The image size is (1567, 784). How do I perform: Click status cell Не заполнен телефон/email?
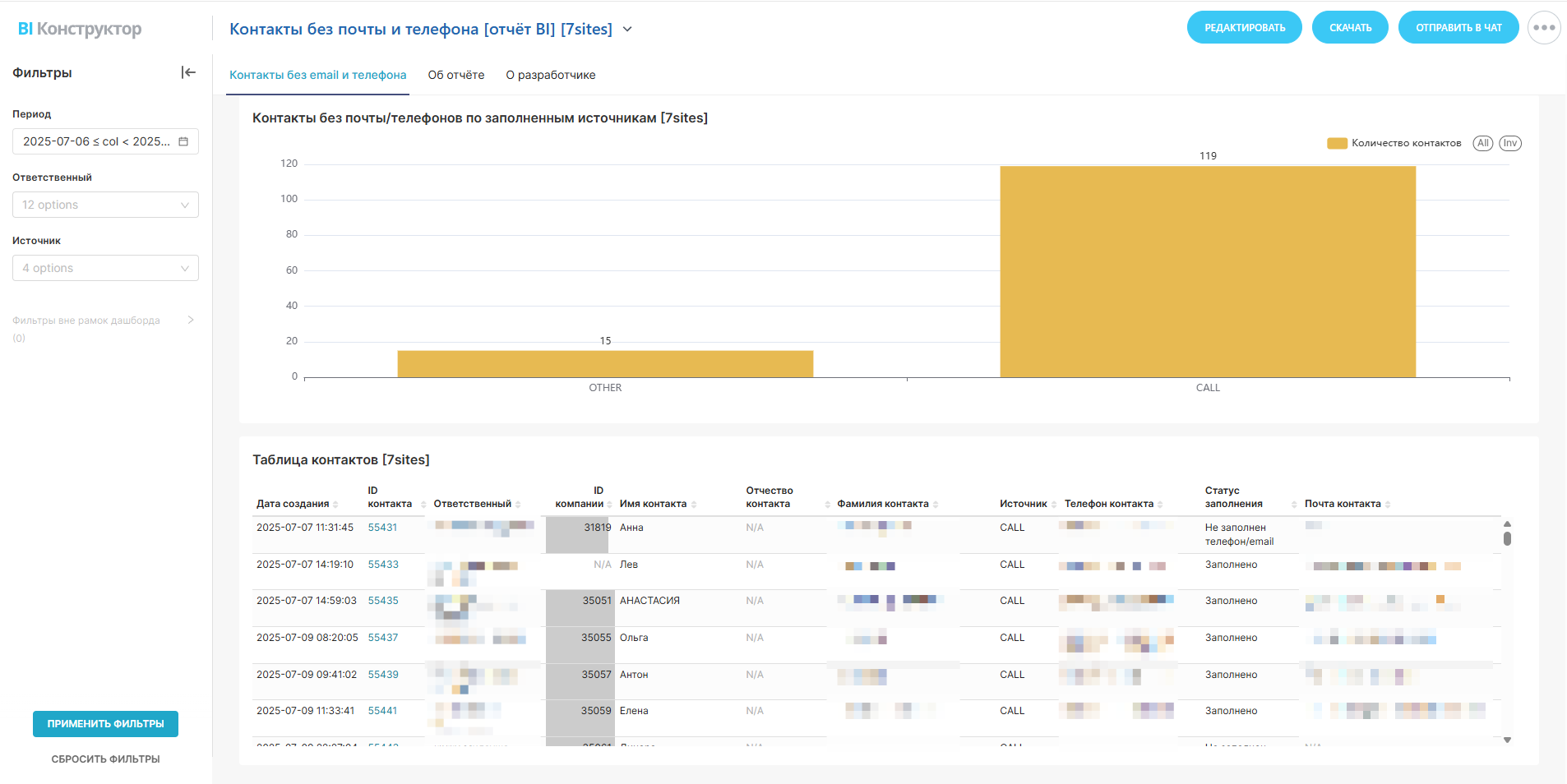[x=1239, y=534]
